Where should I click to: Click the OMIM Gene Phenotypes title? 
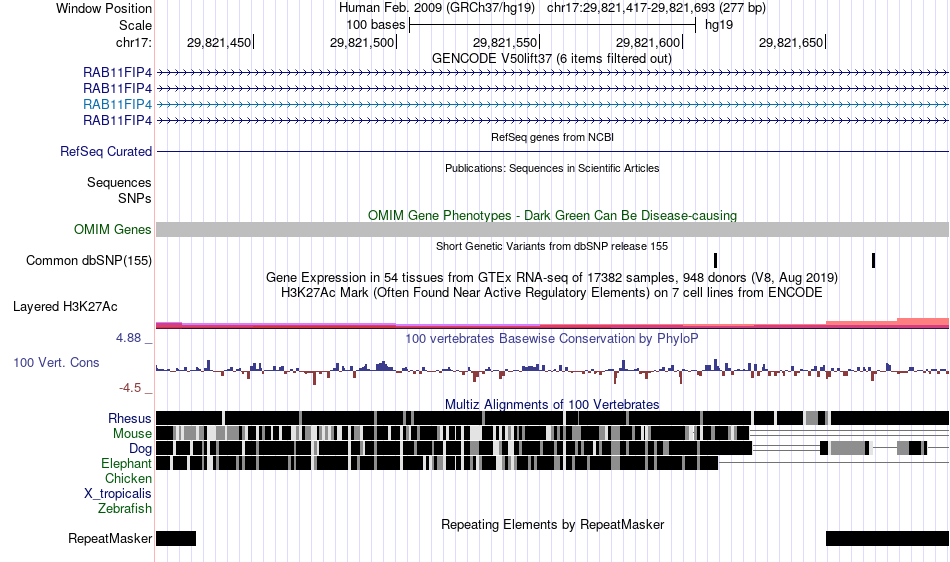coord(553,216)
